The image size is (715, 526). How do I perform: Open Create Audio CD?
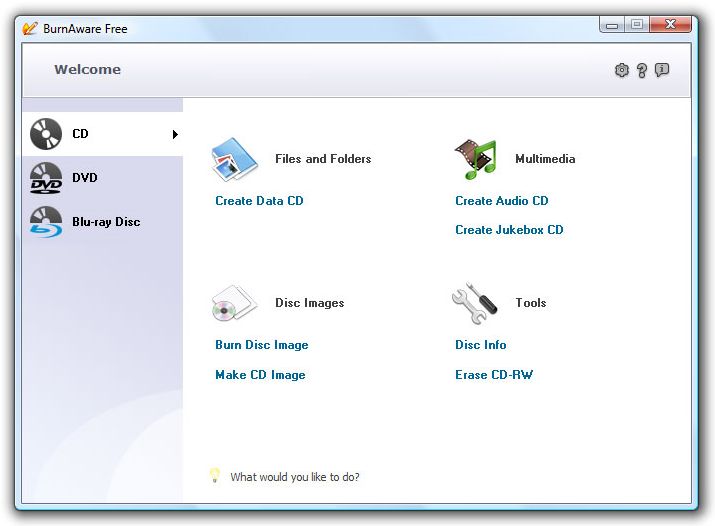click(502, 201)
